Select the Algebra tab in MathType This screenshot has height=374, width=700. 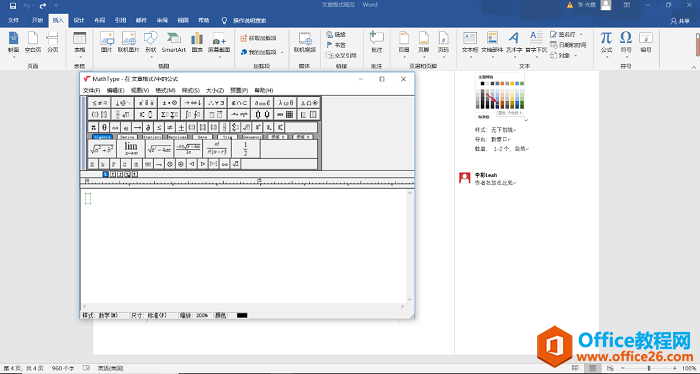[102, 137]
